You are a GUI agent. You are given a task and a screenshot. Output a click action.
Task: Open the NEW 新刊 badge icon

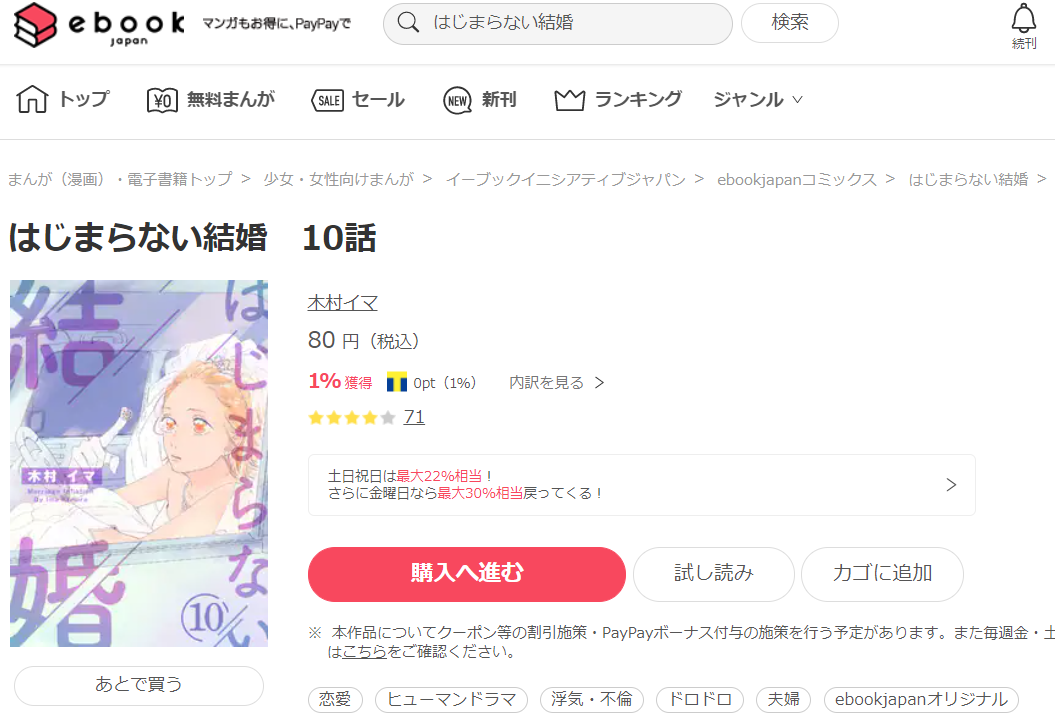pos(458,100)
